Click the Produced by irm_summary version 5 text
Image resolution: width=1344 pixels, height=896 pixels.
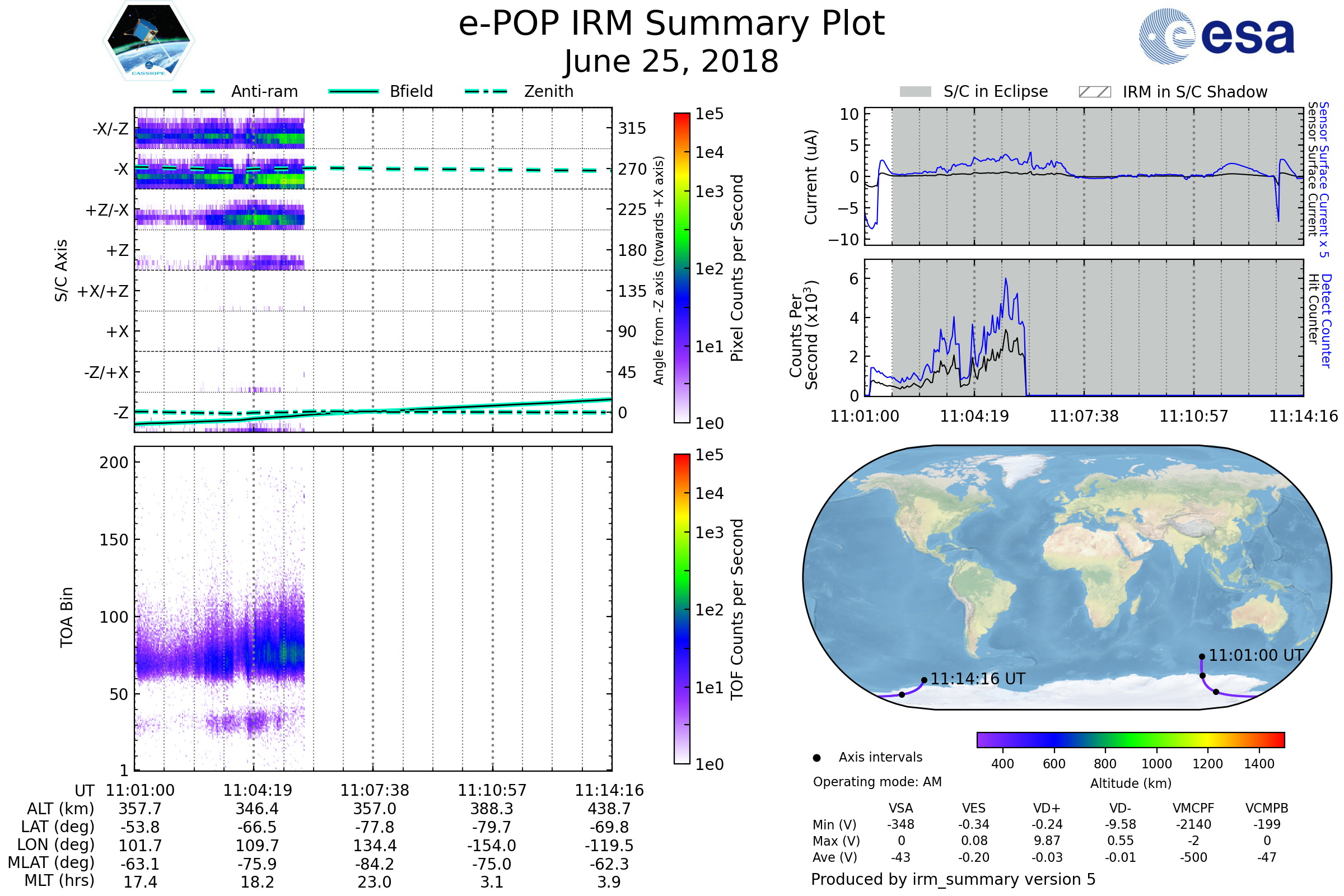click(953, 879)
